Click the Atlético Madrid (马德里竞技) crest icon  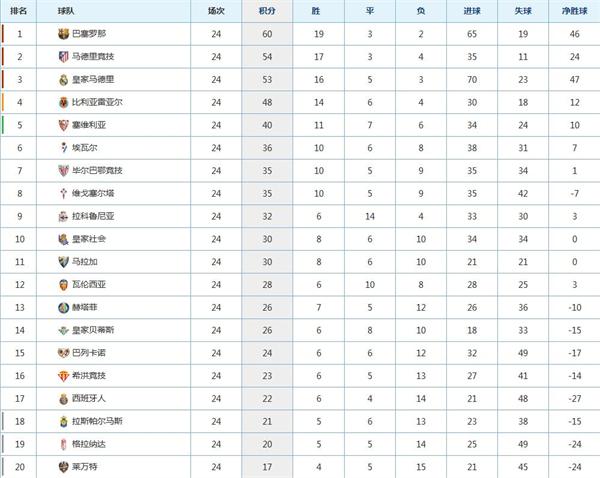[64, 56]
